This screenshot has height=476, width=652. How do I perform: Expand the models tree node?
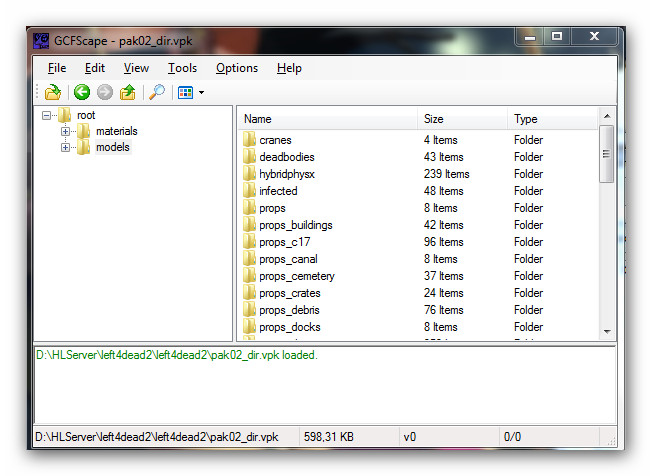coord(65,147)
